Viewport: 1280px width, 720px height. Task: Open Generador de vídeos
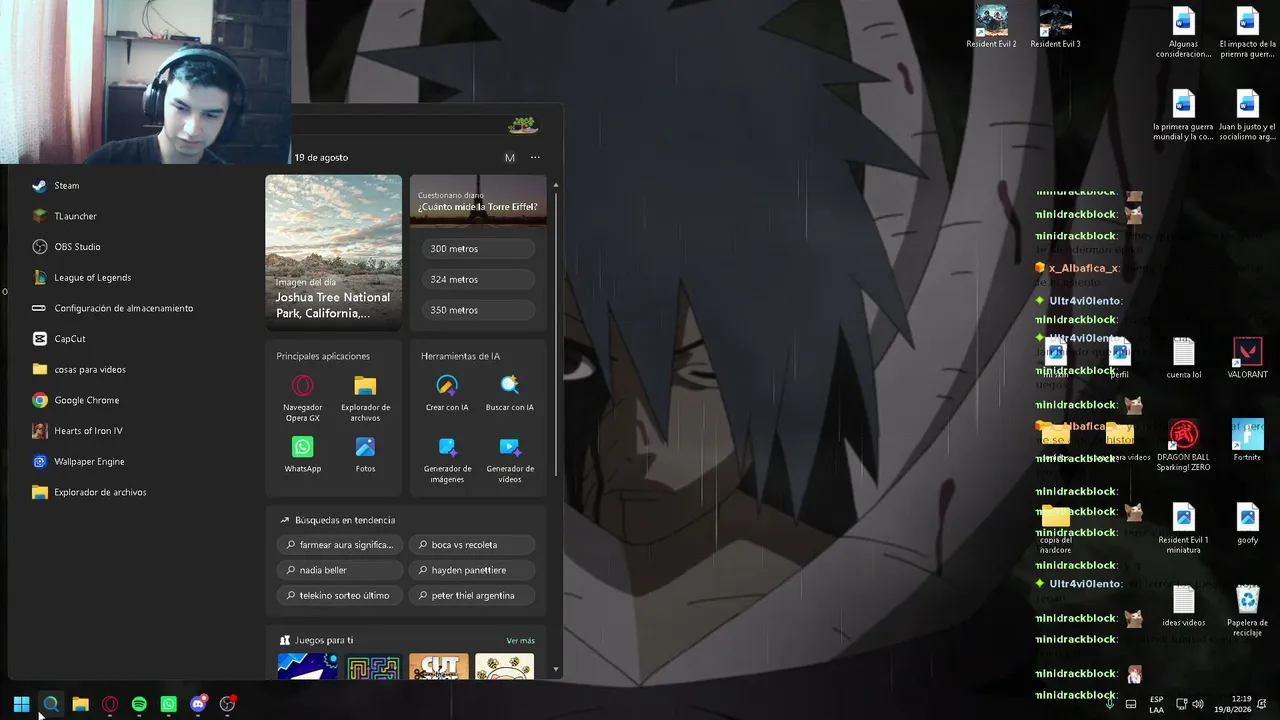coord(510,460)
